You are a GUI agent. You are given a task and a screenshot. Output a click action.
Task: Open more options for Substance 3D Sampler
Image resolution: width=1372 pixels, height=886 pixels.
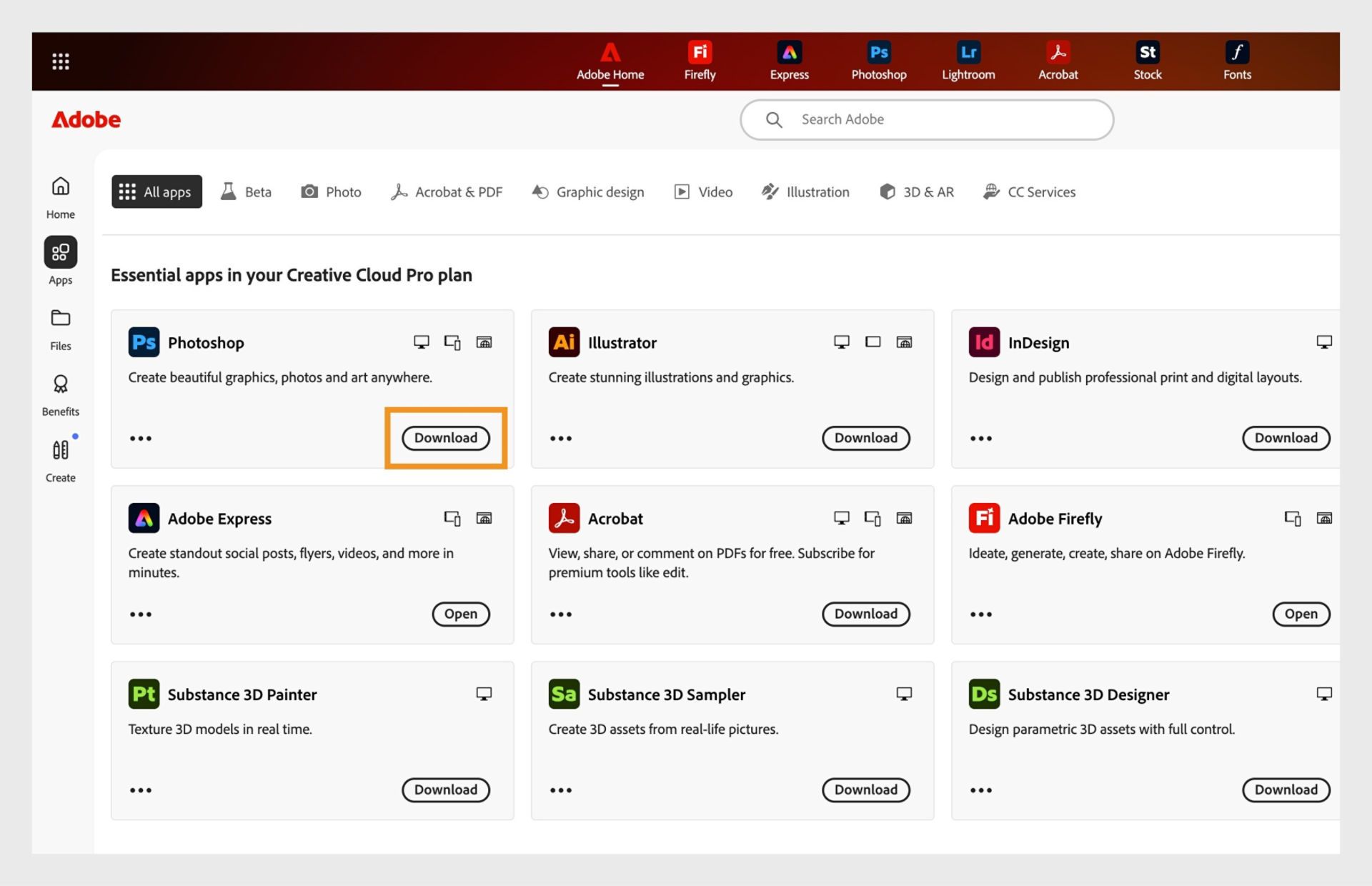click(561, 790)
